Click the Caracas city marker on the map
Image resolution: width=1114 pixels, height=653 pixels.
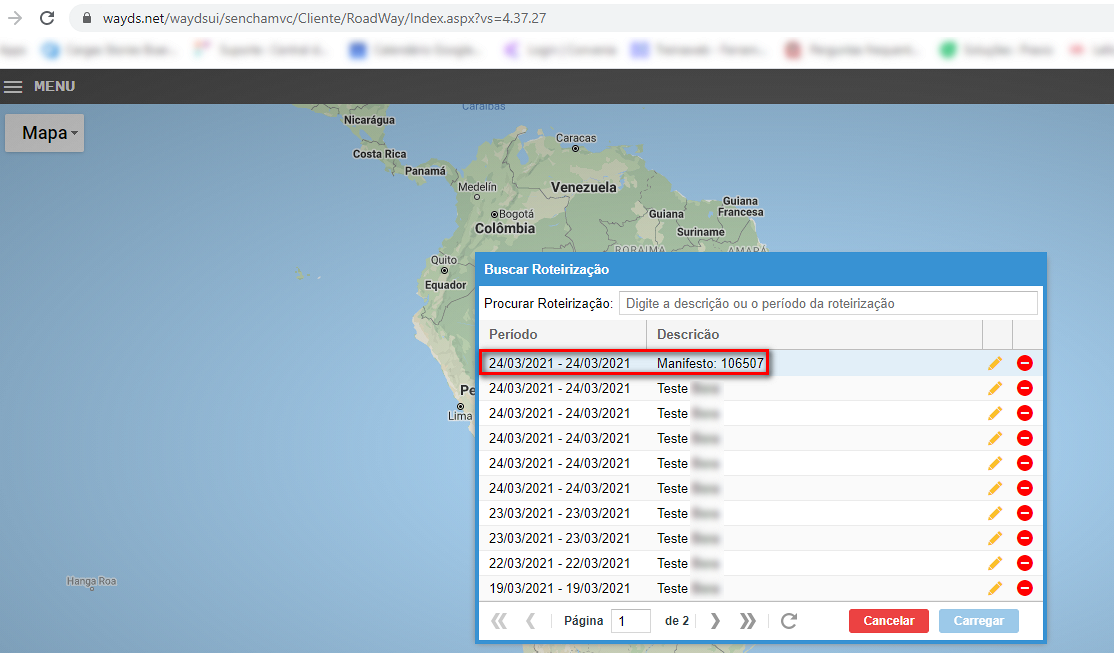click(x=575, y=149)
